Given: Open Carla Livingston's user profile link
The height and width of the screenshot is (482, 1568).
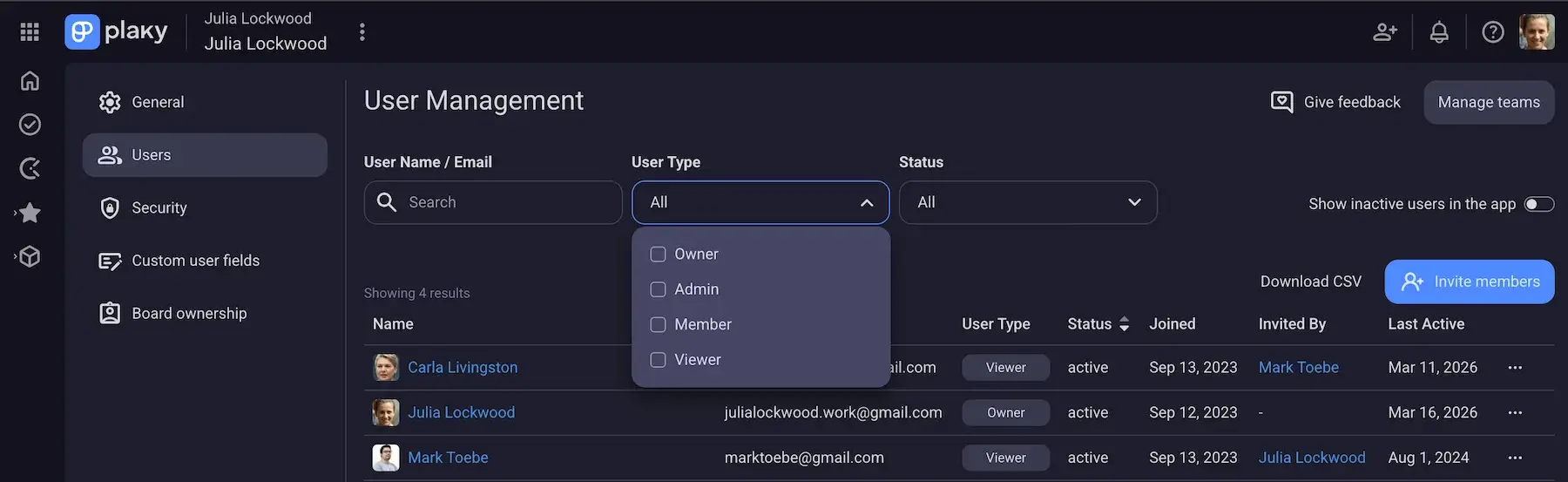Looking at the screenshot, I should pyautogui.click(x=463, y=368).
